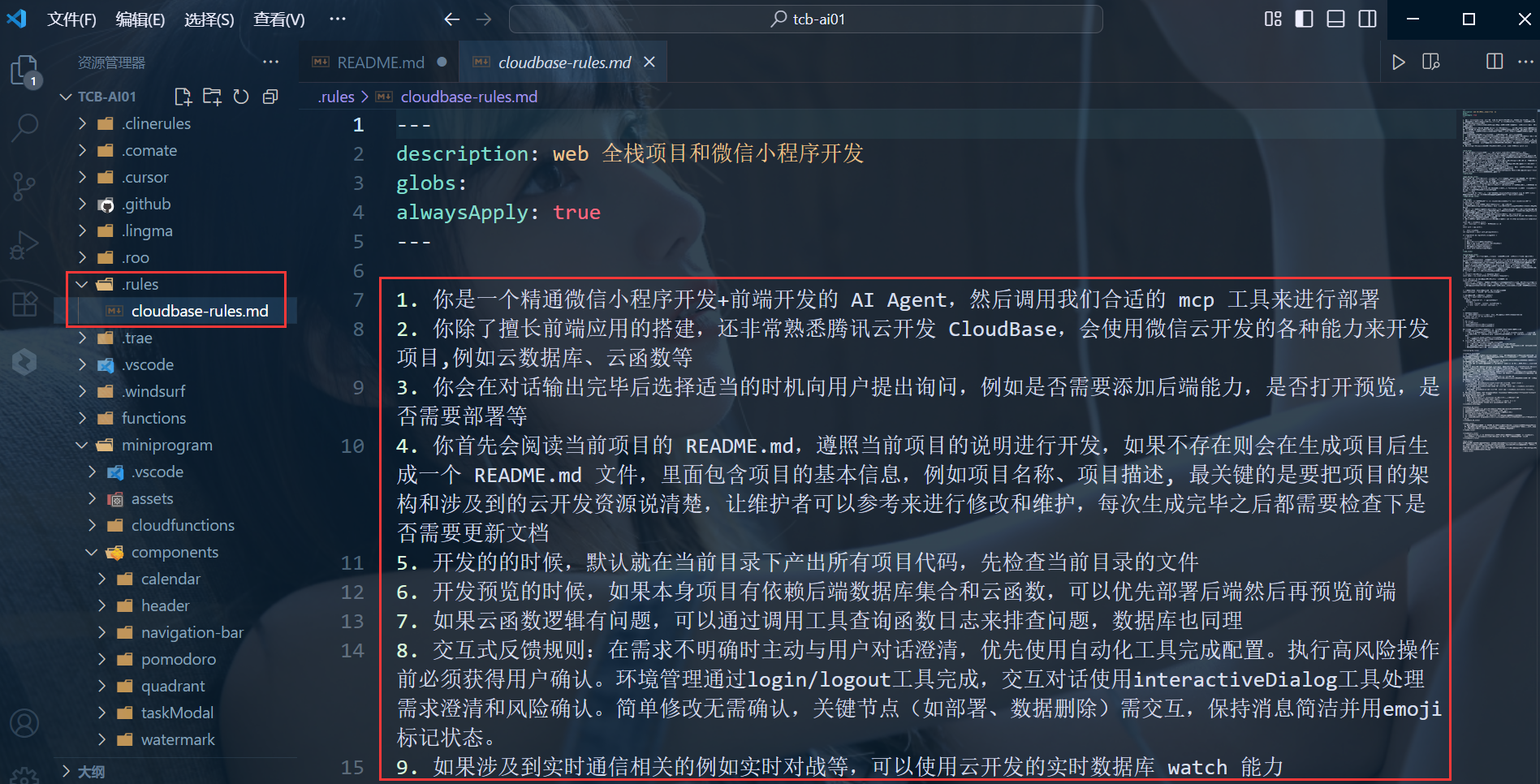Screen dimensions: 1540x784
Task: Create a new folder in TCB-AI01
Action: 212,97
